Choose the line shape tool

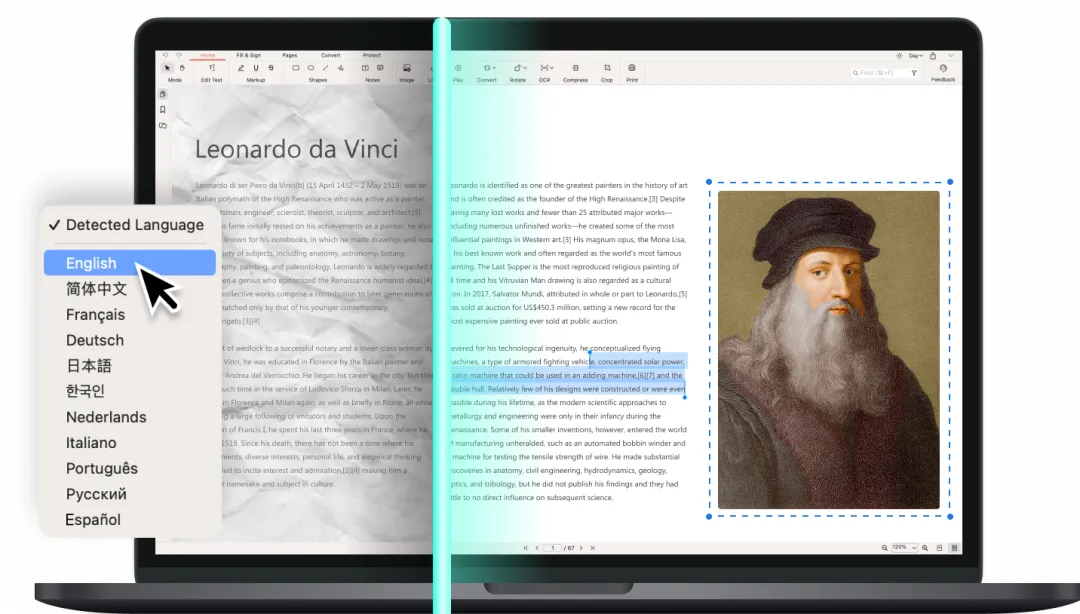pyautogui.click(x=325, y=68)
